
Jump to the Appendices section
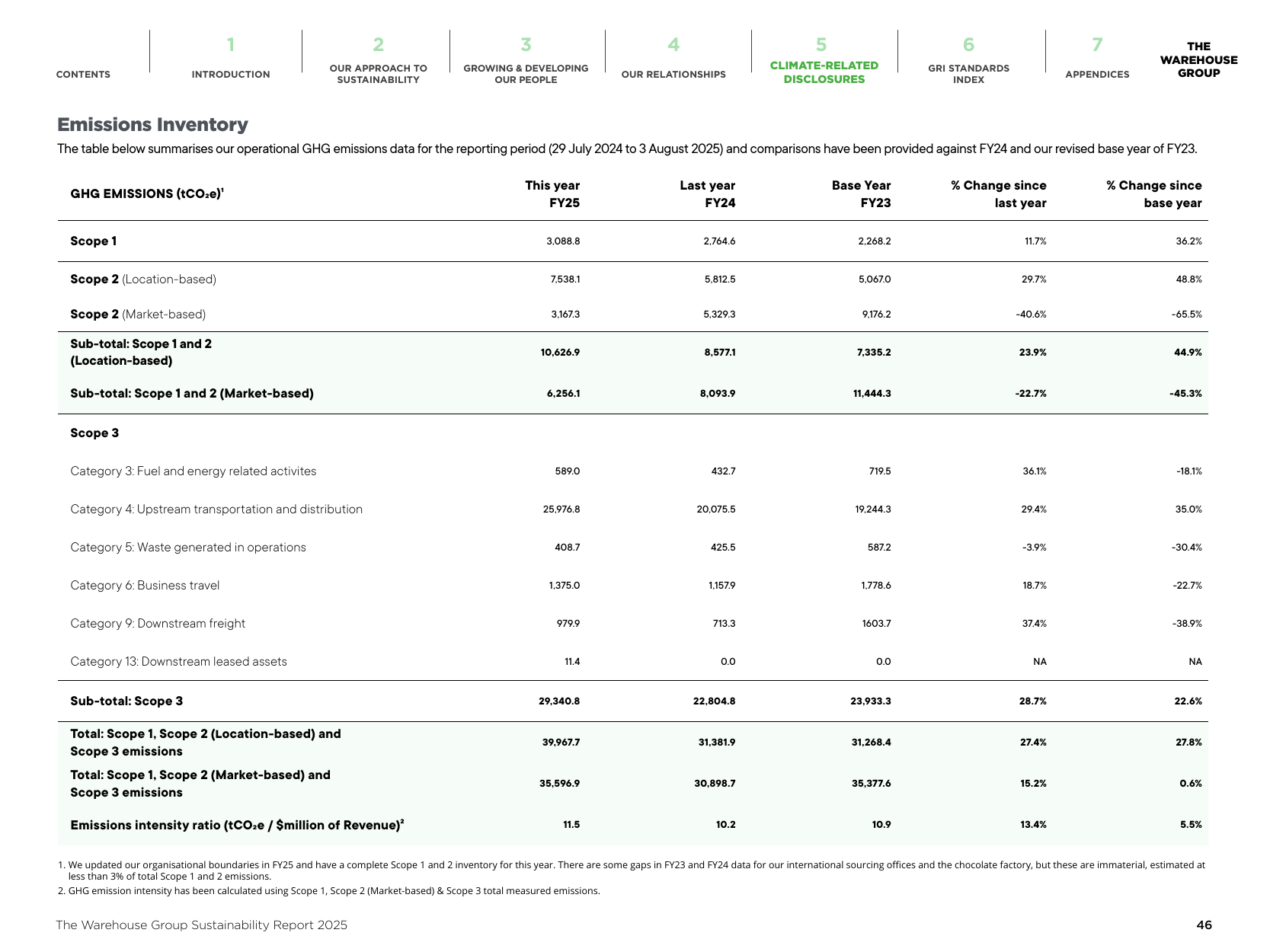[1097, 74]
